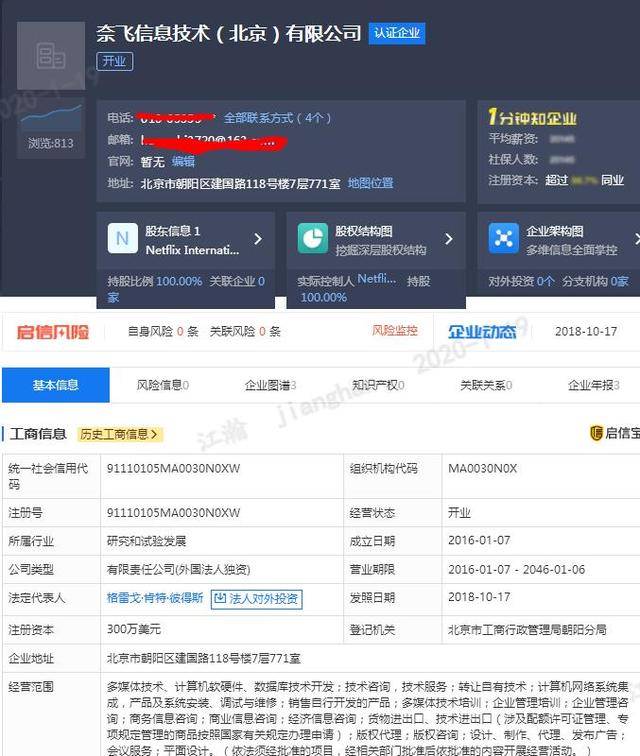Click 对外投资 0个 text
640x756 pixels.
tap(521, 282)
